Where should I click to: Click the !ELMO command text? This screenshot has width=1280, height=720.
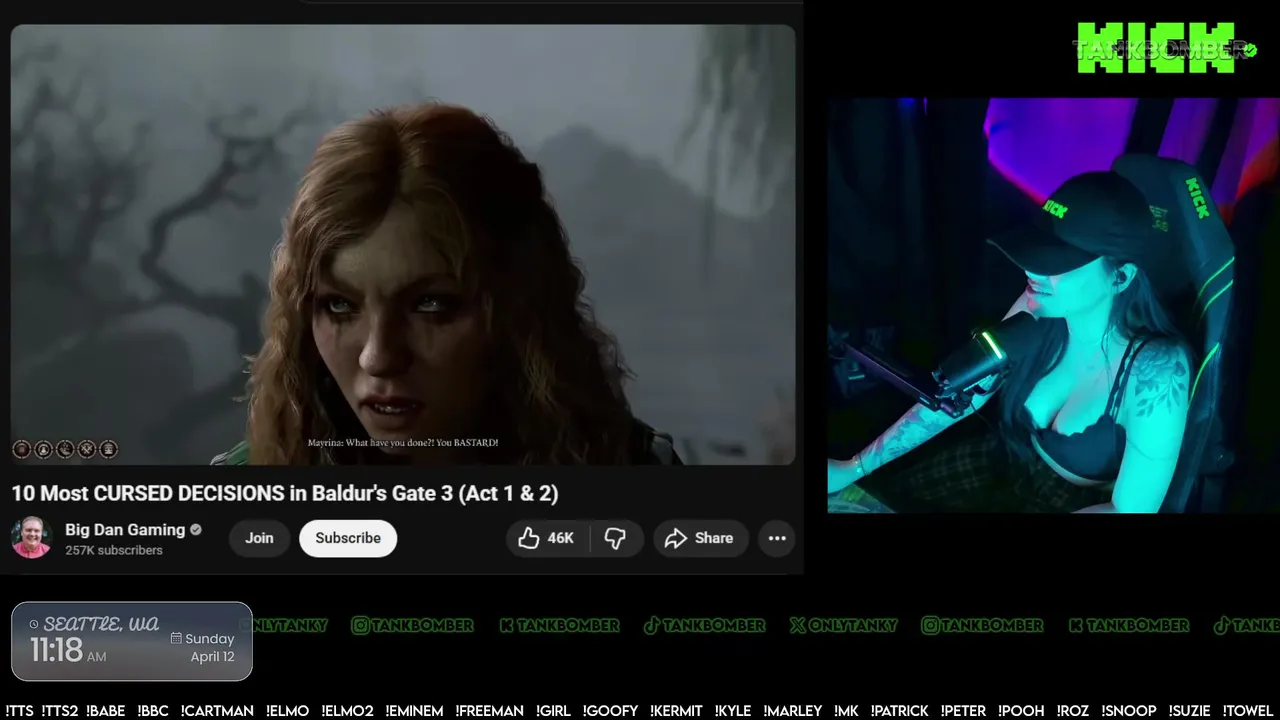coord(287,711)
